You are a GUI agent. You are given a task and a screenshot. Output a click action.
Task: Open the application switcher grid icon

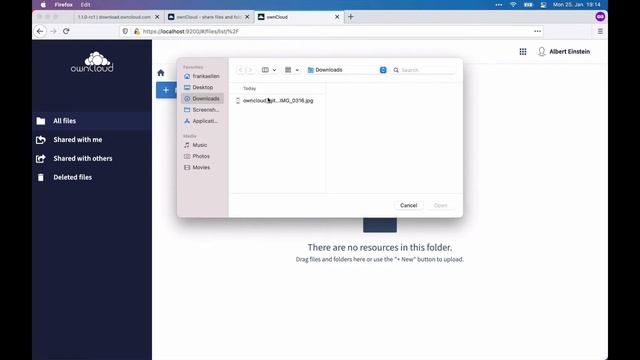pos(523,51)
